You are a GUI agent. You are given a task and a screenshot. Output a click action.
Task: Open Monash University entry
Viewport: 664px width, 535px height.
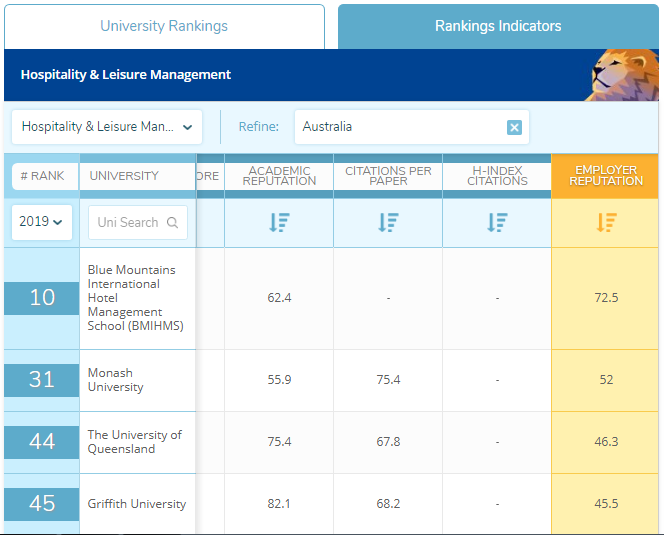click(x=115, y=380)
